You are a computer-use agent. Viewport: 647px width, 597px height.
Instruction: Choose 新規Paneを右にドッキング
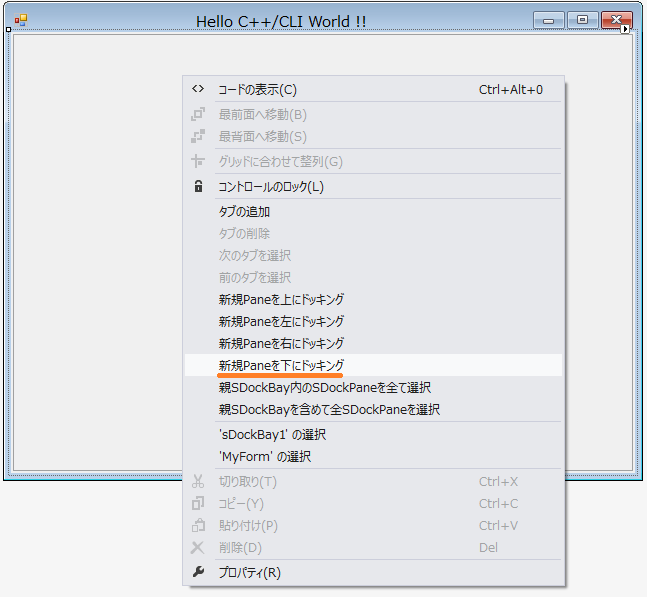373,343
